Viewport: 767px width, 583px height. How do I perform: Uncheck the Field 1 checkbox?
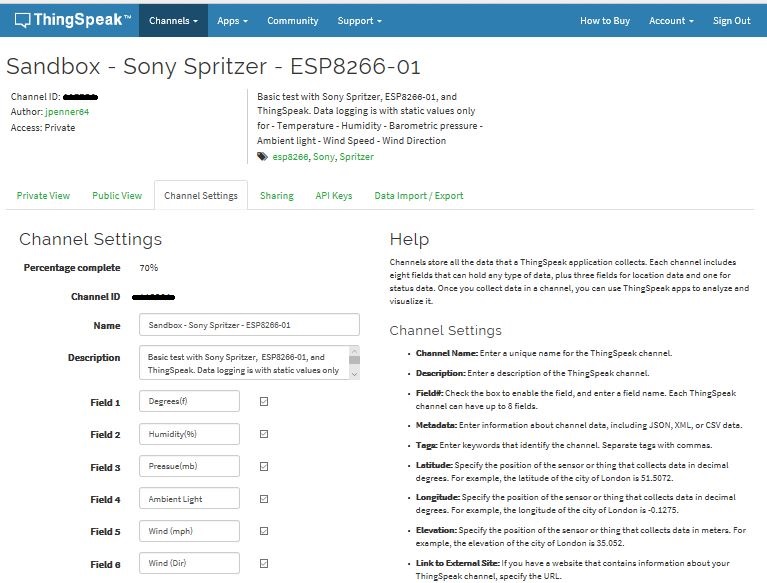click(264, 402)
